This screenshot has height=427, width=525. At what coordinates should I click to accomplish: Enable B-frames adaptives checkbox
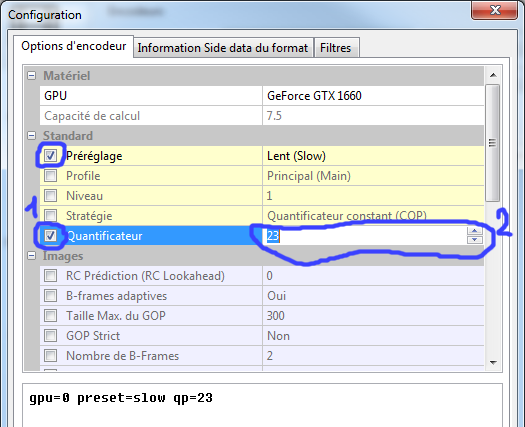coord(51,296)
